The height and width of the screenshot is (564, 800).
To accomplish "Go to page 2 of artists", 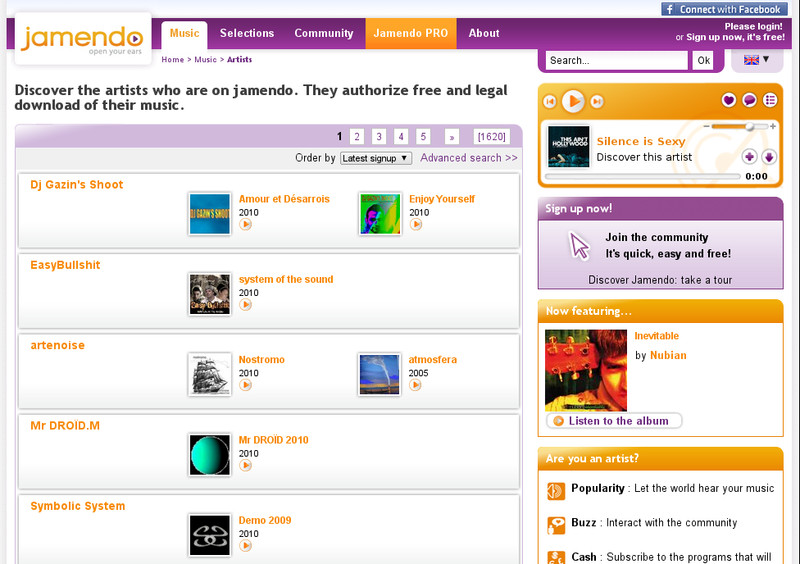I will (357, 136).
